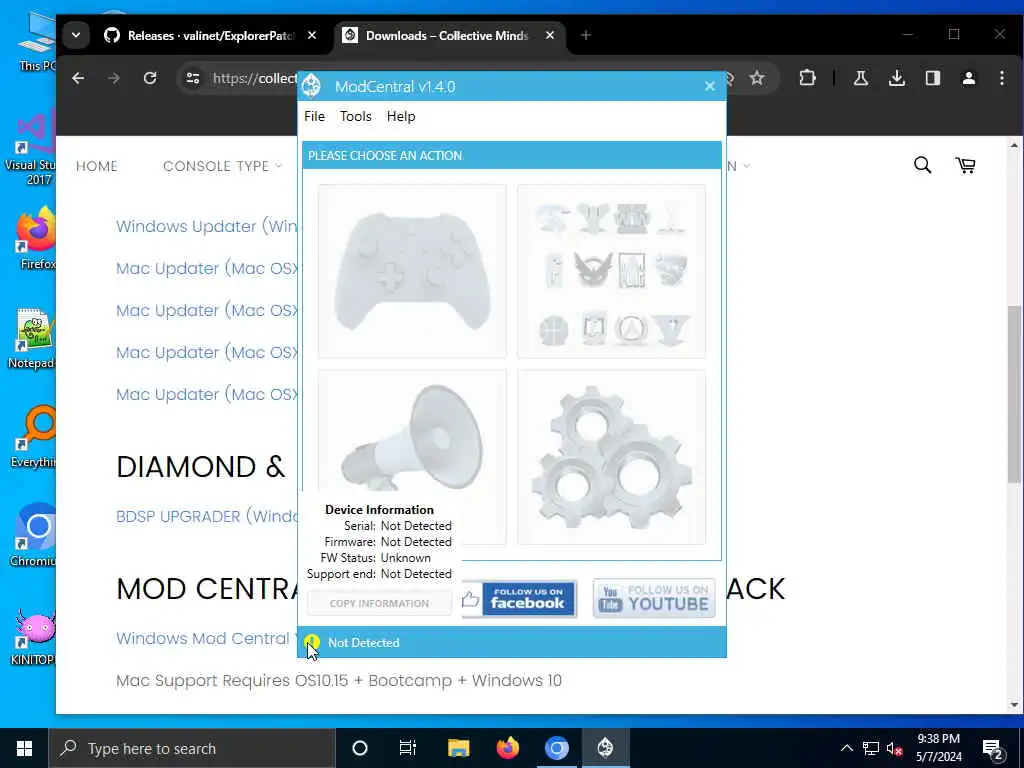The image size is (1024, 768).
Task: Open the browser downloads panel
Action: pyautogui.click(x=897, y=78)
